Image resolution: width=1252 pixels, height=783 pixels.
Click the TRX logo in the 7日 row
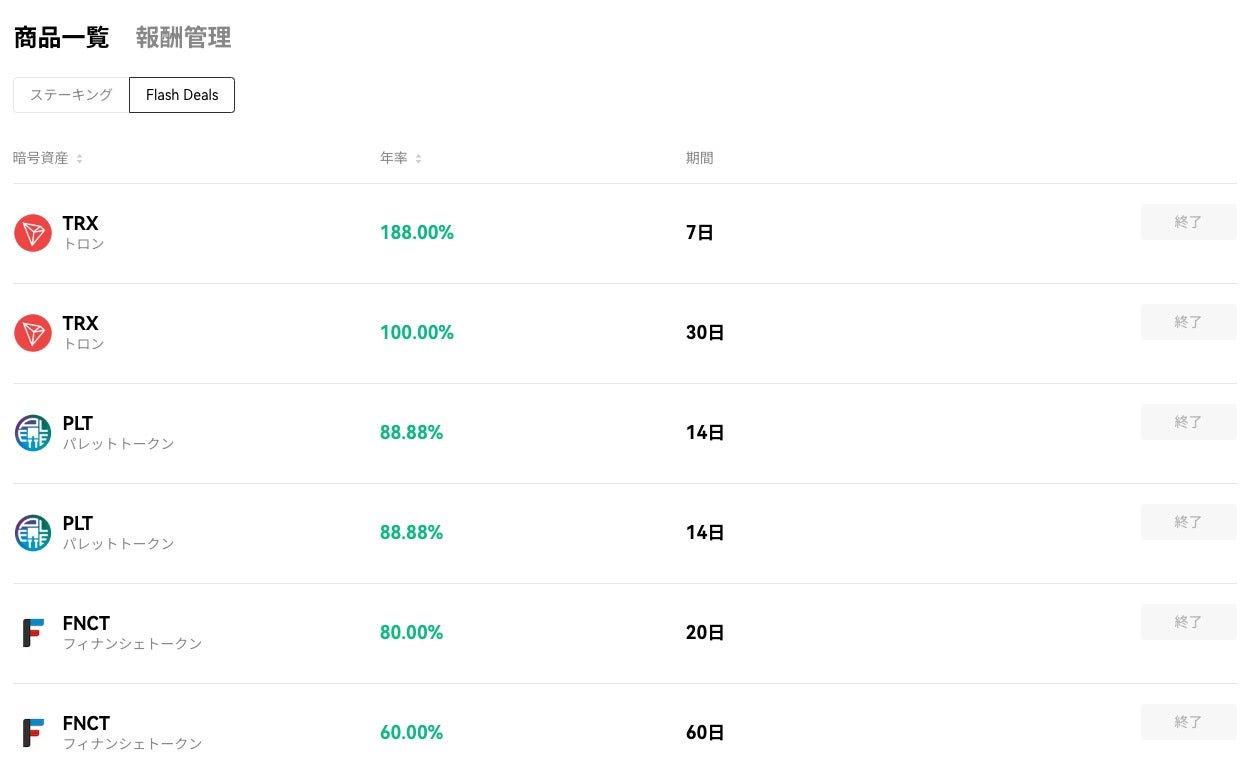pyautogui.click(x=33, y=233)
